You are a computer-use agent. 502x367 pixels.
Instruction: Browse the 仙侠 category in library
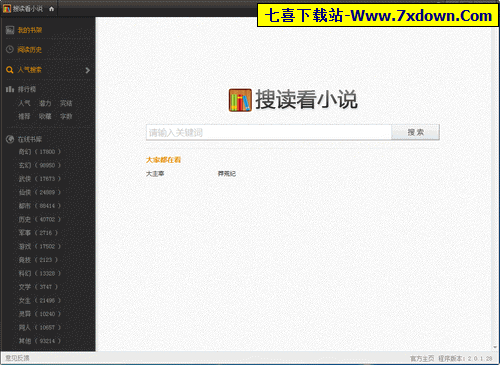pyautogui.click(x=40, y=192)
